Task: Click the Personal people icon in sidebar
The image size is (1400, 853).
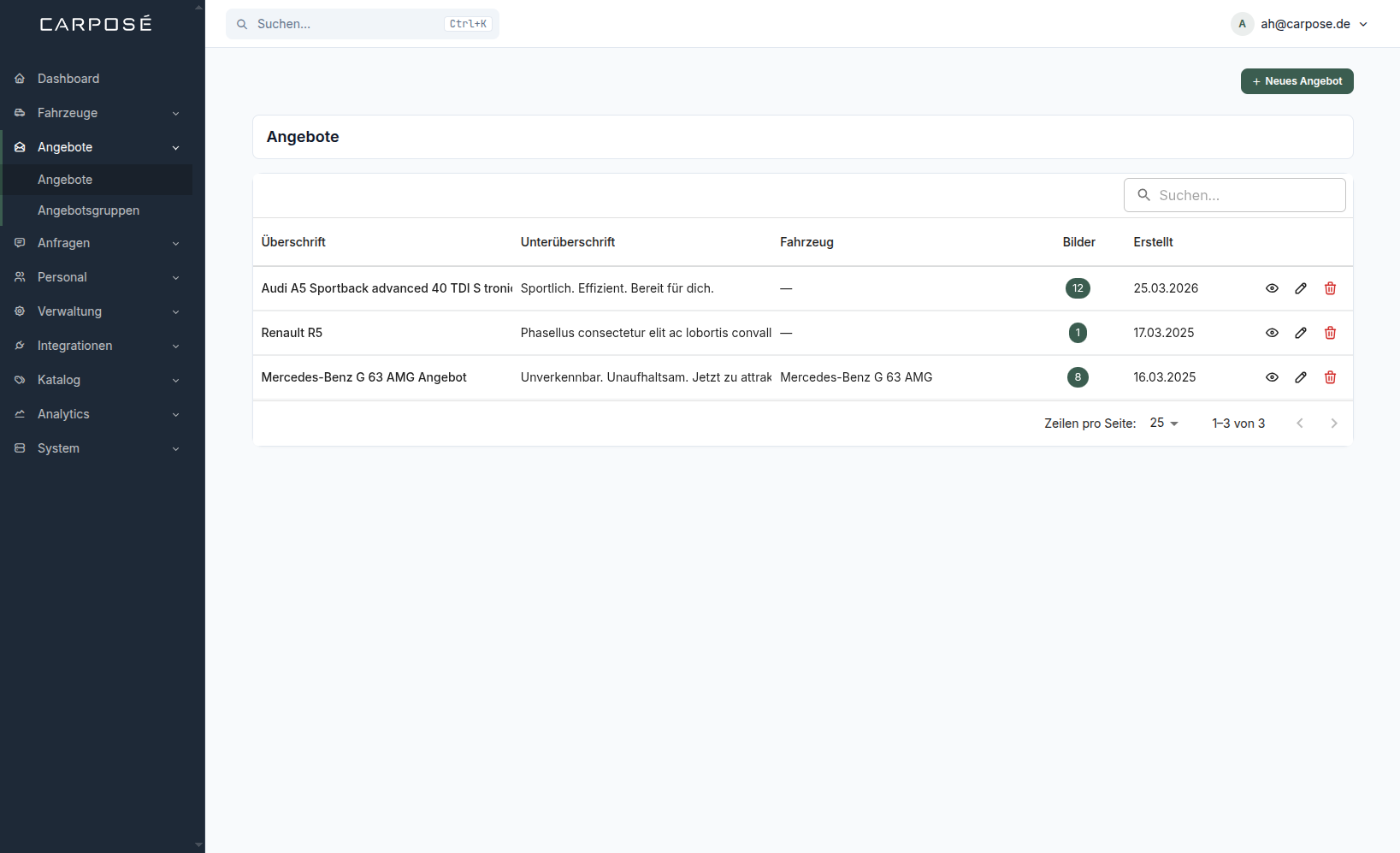Action: click(x=20, y=277)
